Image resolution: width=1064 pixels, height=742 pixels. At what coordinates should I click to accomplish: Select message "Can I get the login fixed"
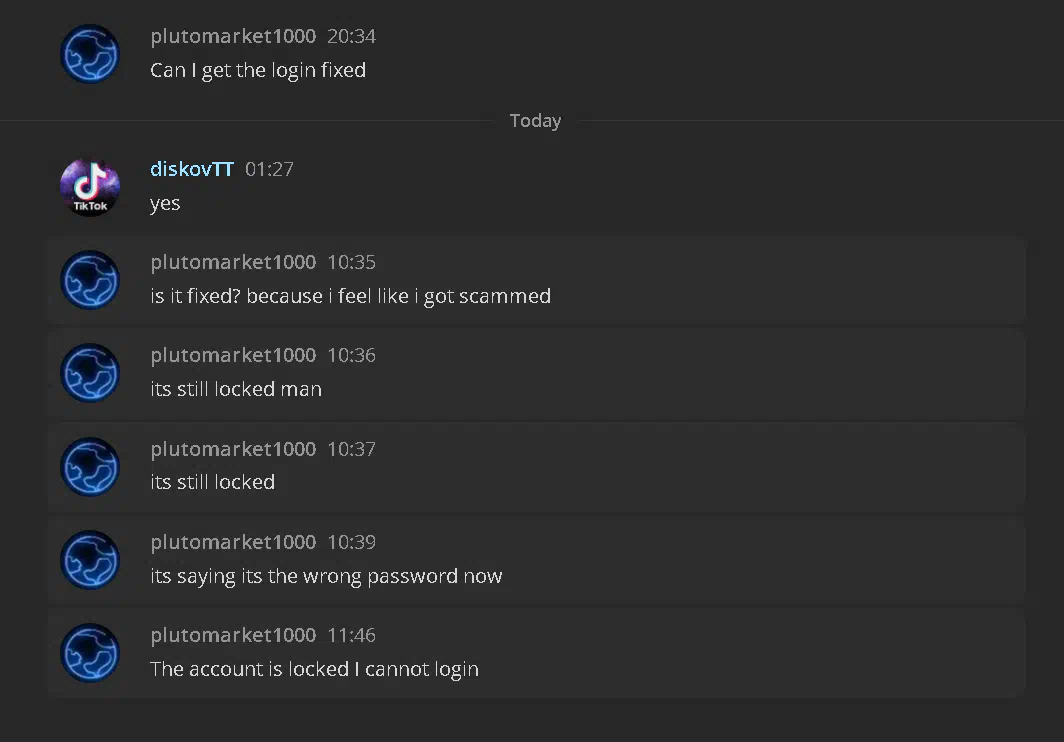click(x=258, y=70)
